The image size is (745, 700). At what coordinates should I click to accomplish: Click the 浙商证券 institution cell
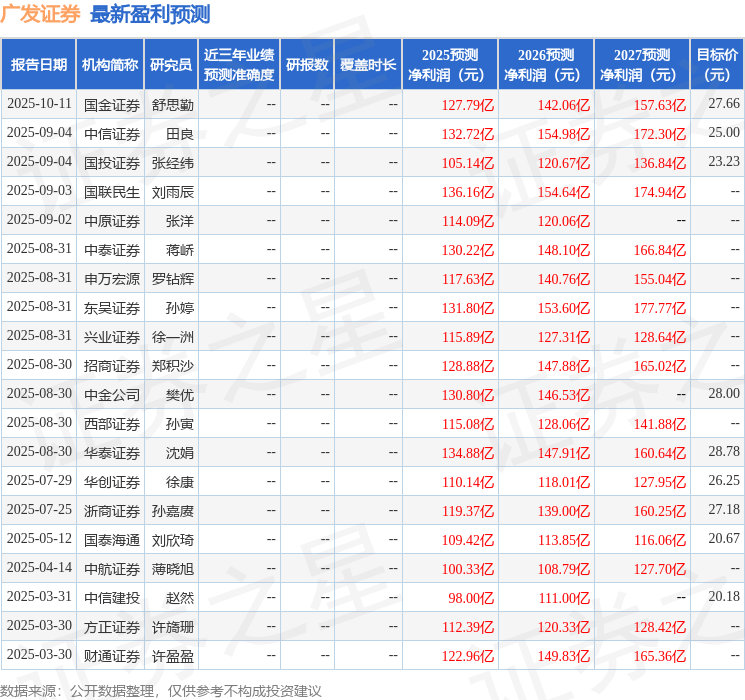tap(112, 511)
